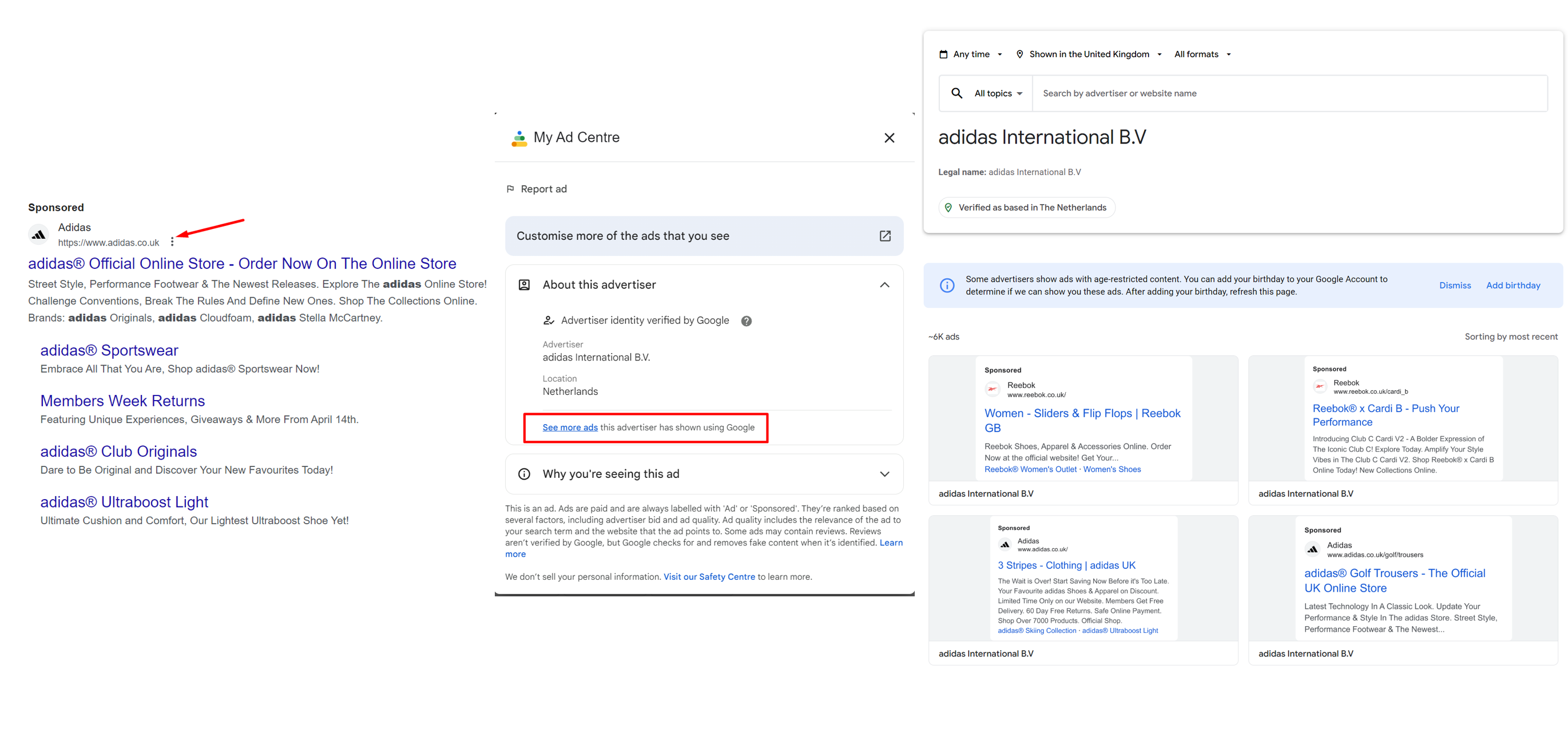
Task: Click the Netherlands location value in My Ad Centre
Action: (570, 391)
